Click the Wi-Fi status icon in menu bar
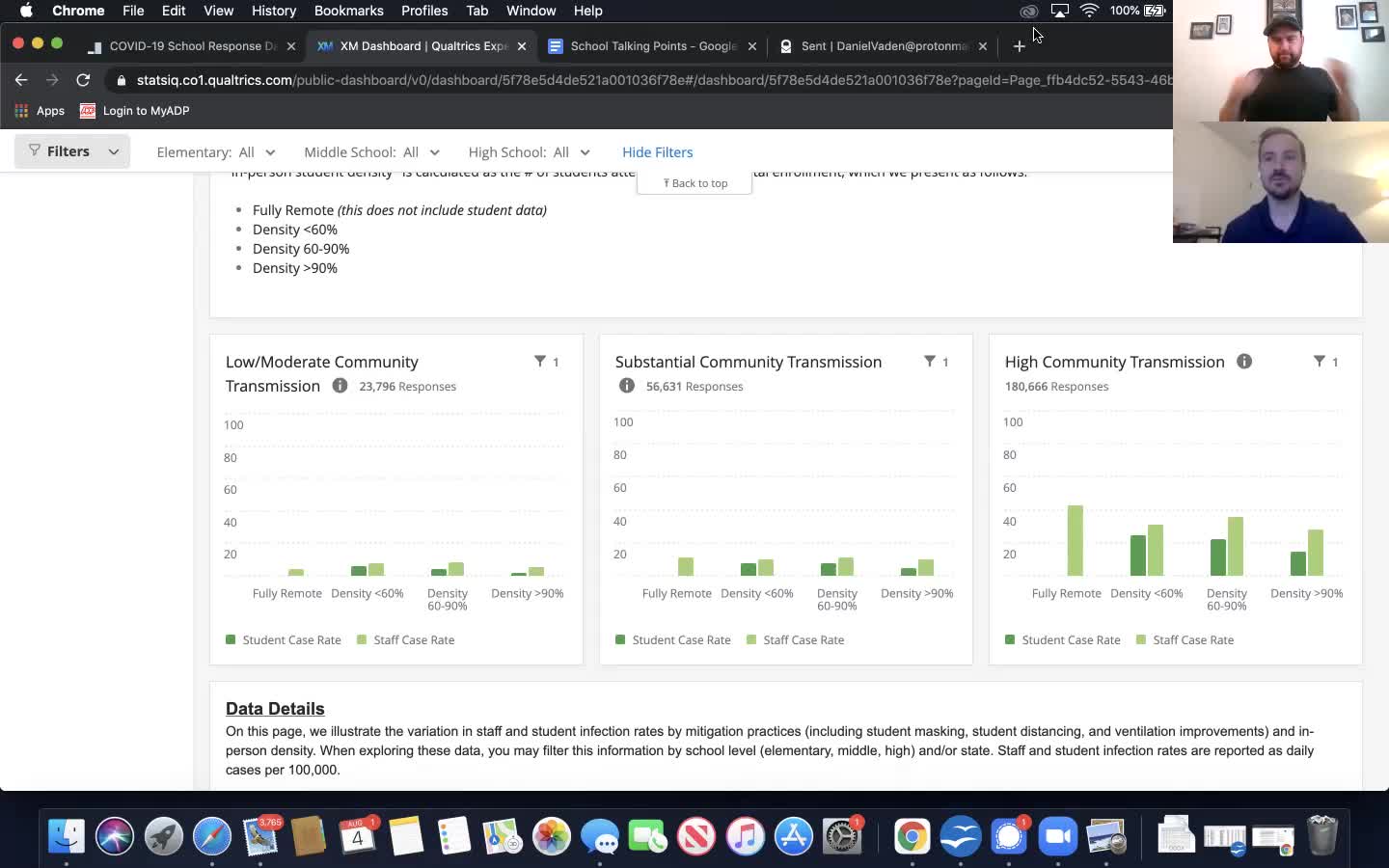 coord(1089,11)
